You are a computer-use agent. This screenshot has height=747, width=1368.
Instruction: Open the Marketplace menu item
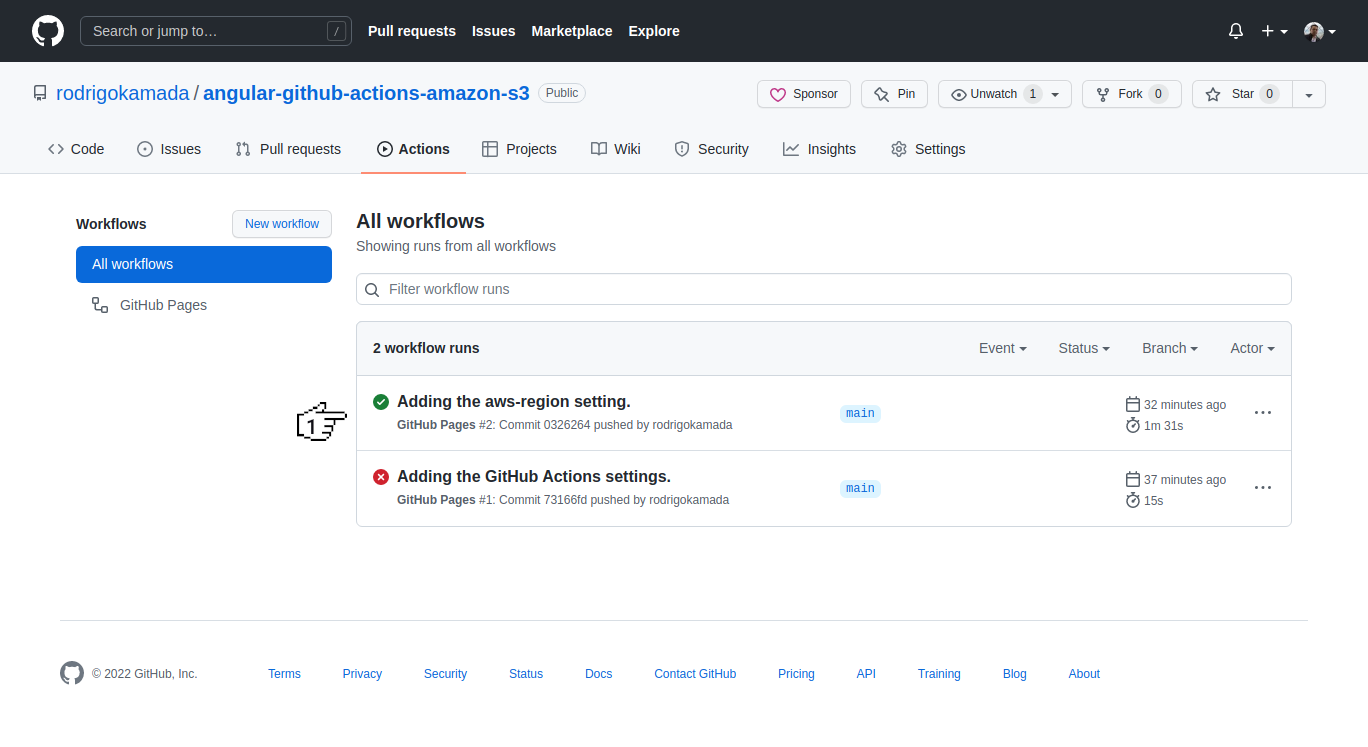coord(571,31)
